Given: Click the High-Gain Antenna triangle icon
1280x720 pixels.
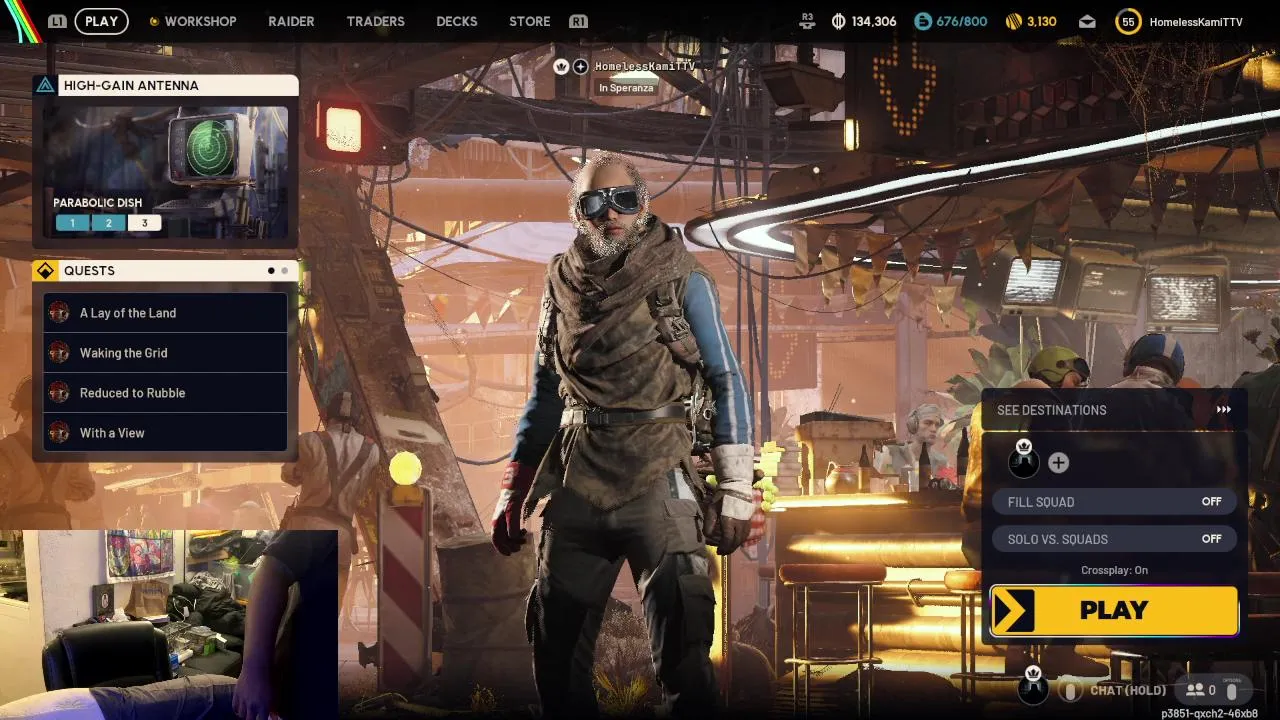Looking at the screenshot, I should pyautogui.click(x=45, y=85).
